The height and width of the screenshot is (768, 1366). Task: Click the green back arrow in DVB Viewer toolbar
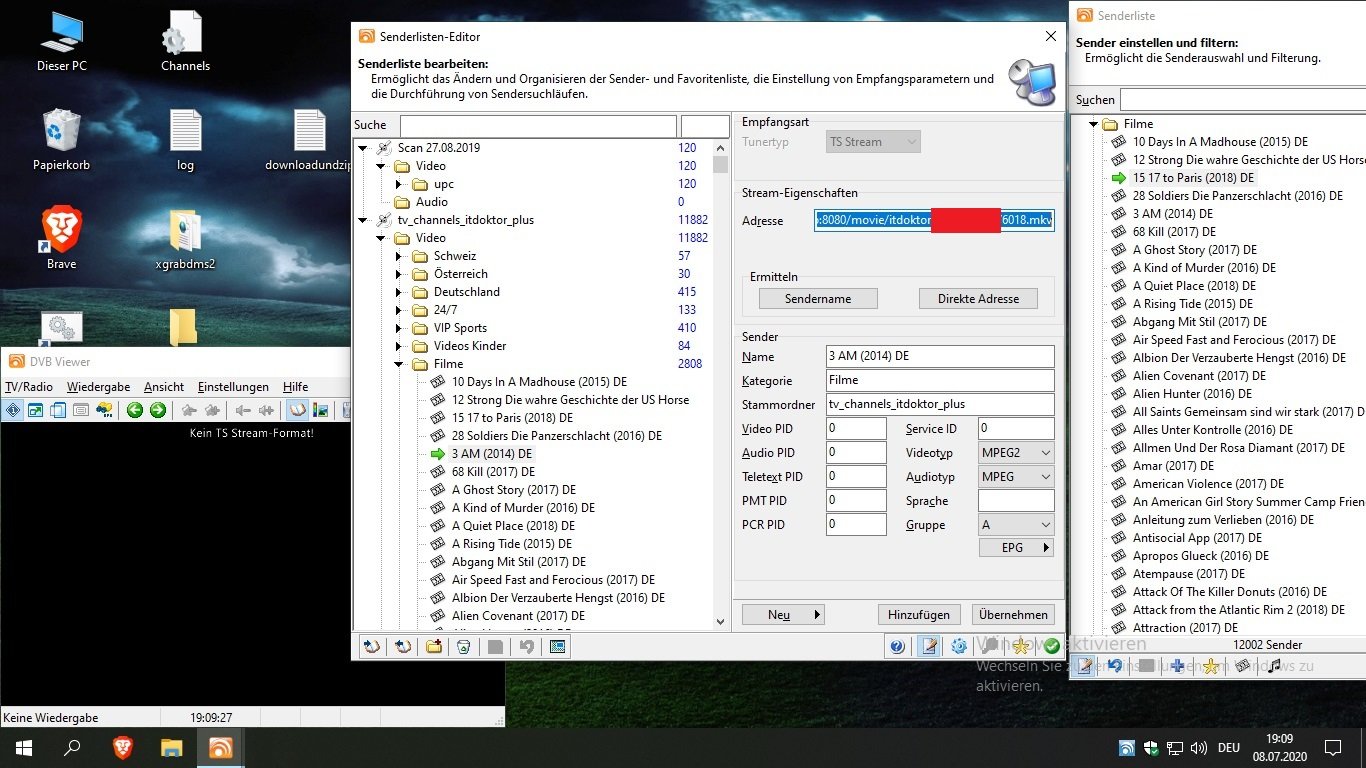[x=134, y=410]
